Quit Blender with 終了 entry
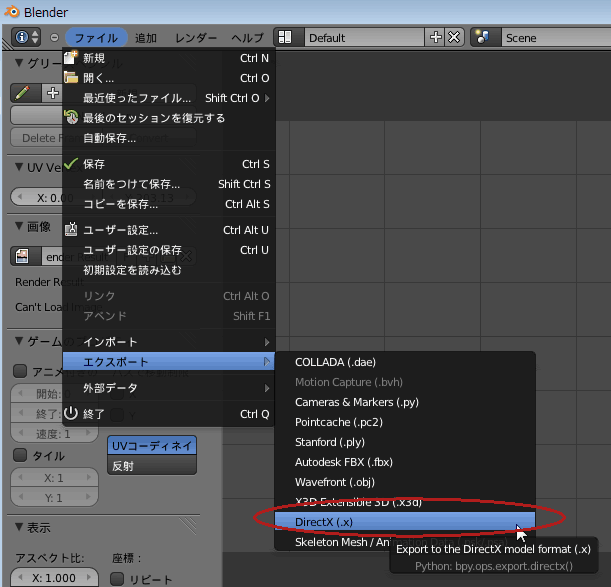Image resolution: width=611 pixels, height=587 pixels. tap(168, 414)
